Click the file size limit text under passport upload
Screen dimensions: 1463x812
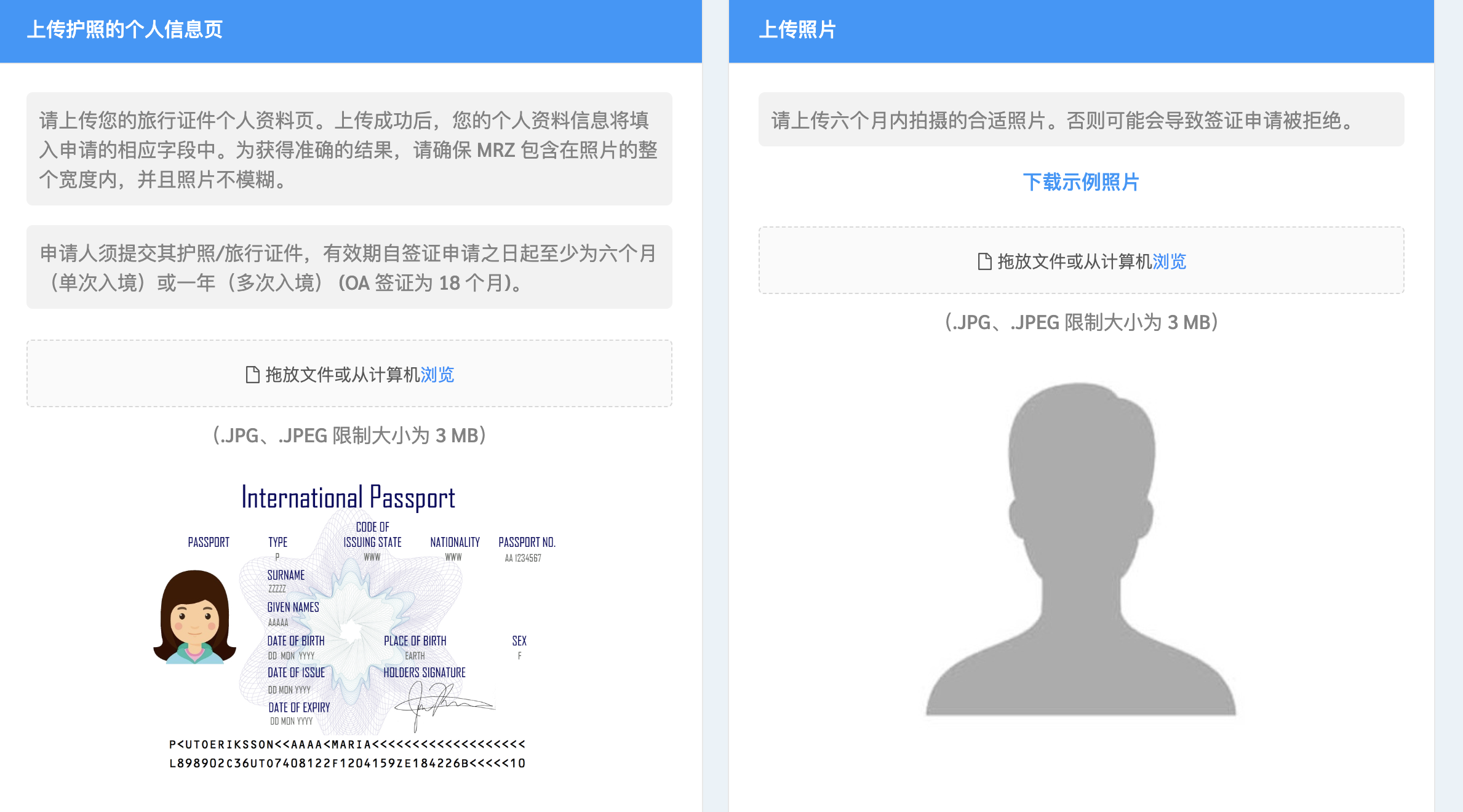(x=349, y=436)
